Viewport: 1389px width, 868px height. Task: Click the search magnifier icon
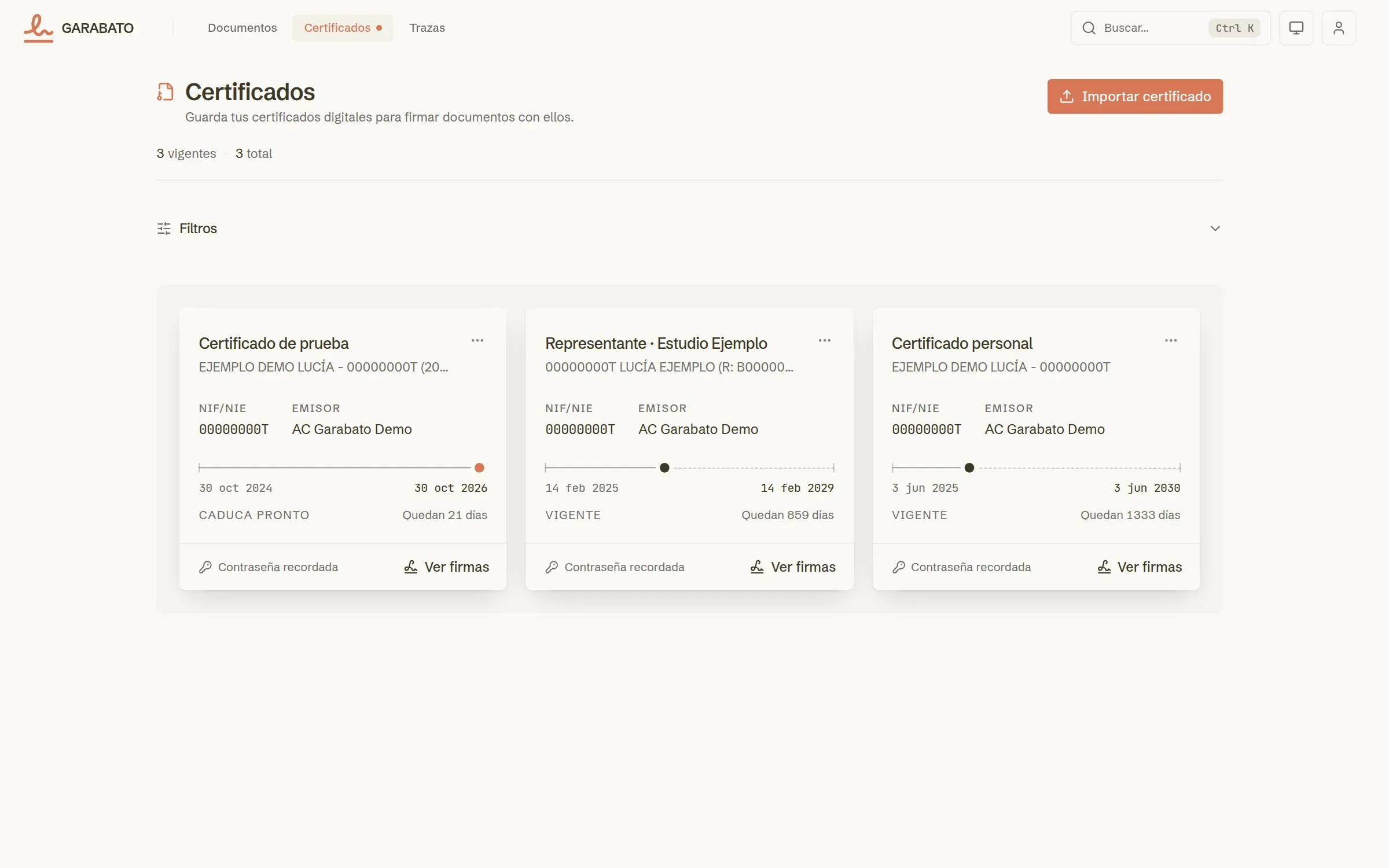coord(1089,28)
